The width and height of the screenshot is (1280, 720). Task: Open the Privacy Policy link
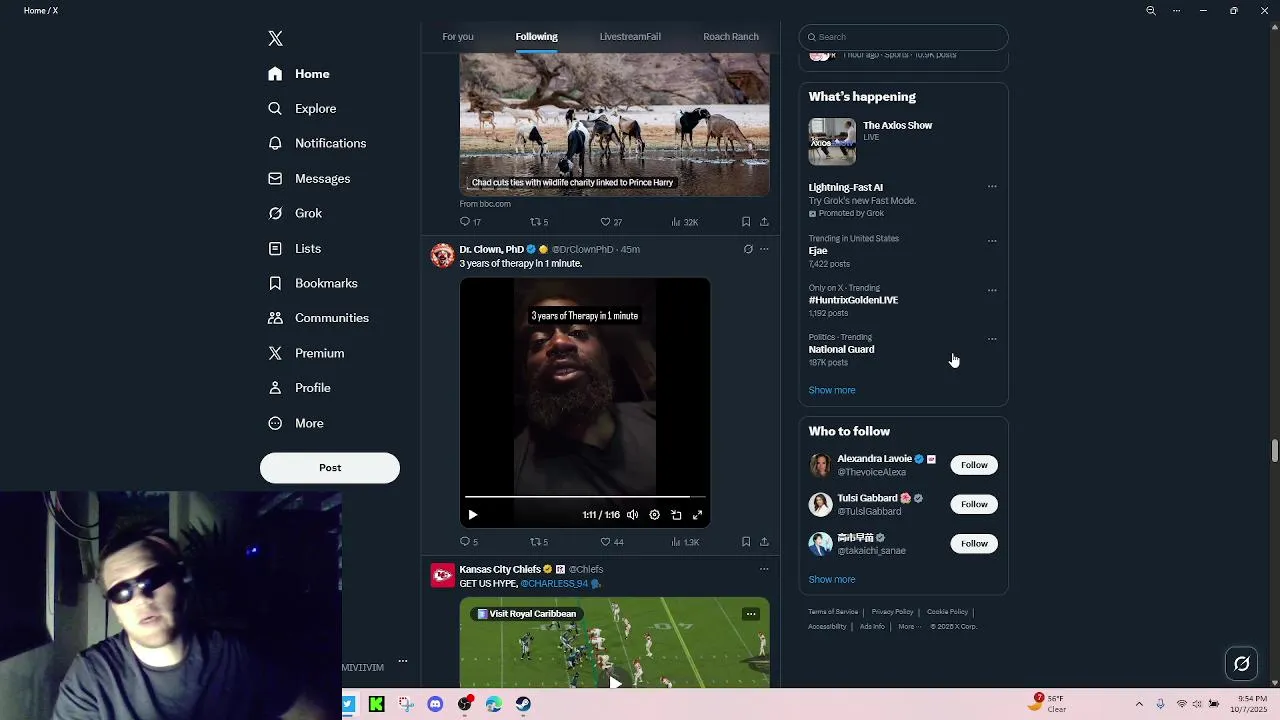tap(892, 612)
